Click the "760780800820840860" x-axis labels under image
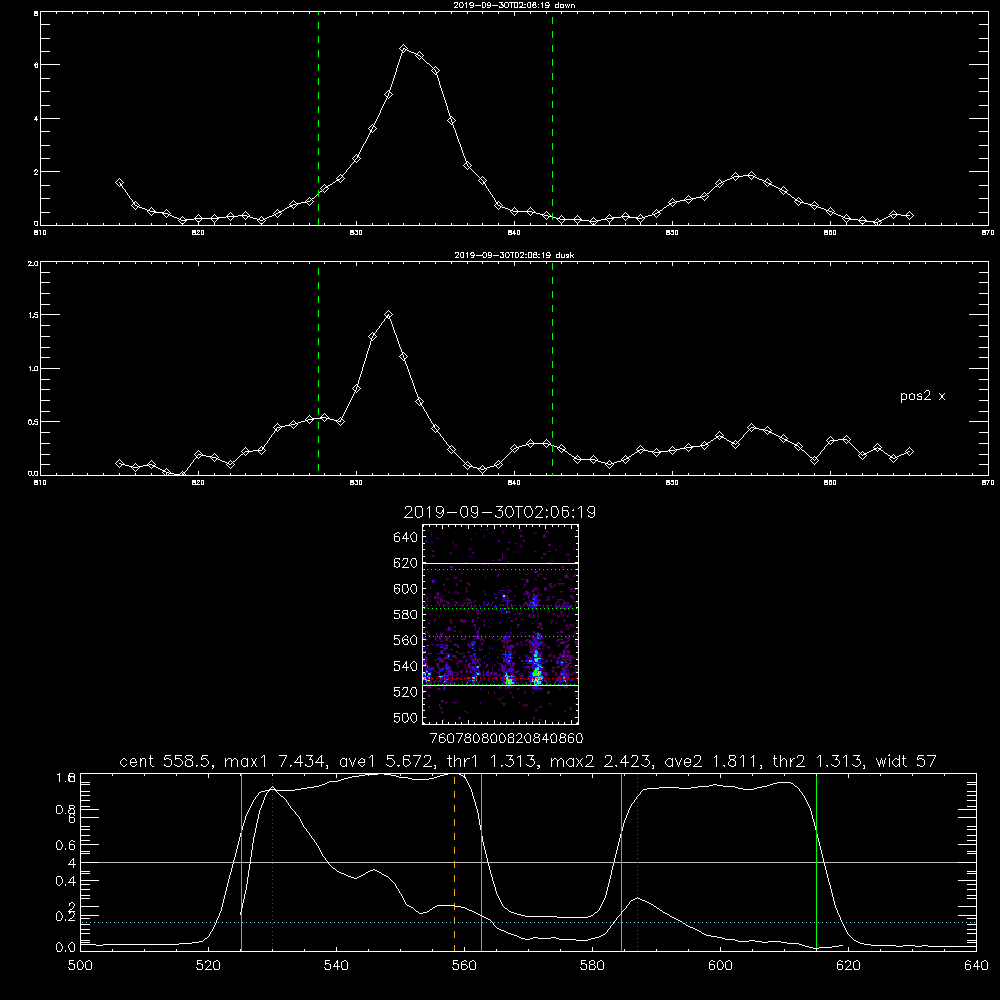 [506, 738]
